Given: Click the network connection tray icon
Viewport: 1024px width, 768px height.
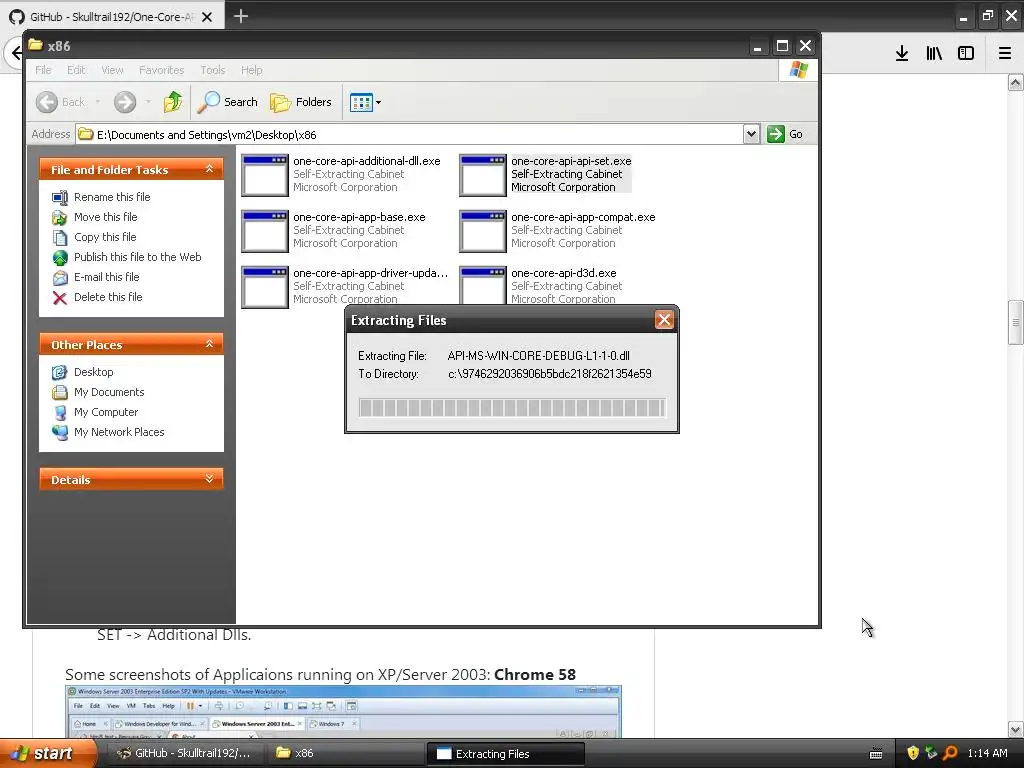Looking at the screenshot, I should click(x=931, y=753).
